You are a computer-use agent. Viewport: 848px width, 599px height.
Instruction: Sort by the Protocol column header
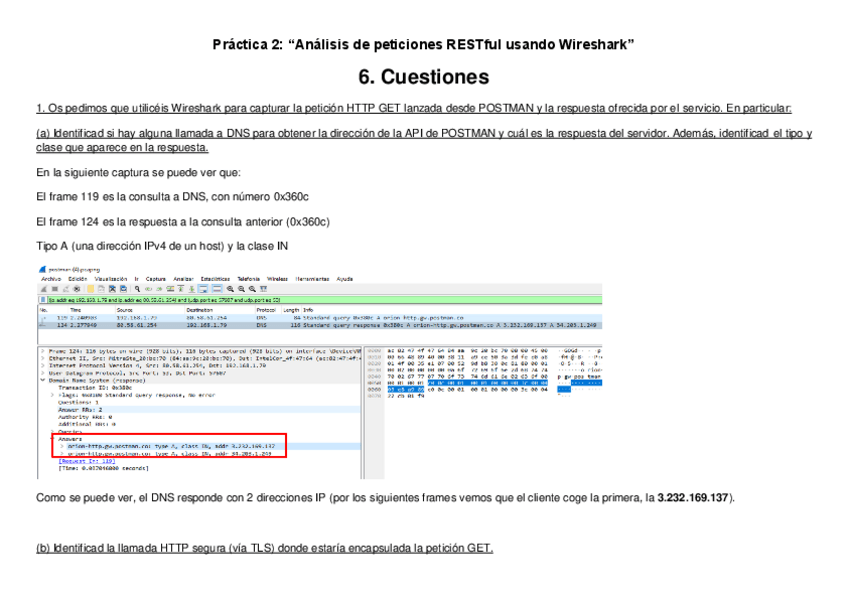coord(266,310)
